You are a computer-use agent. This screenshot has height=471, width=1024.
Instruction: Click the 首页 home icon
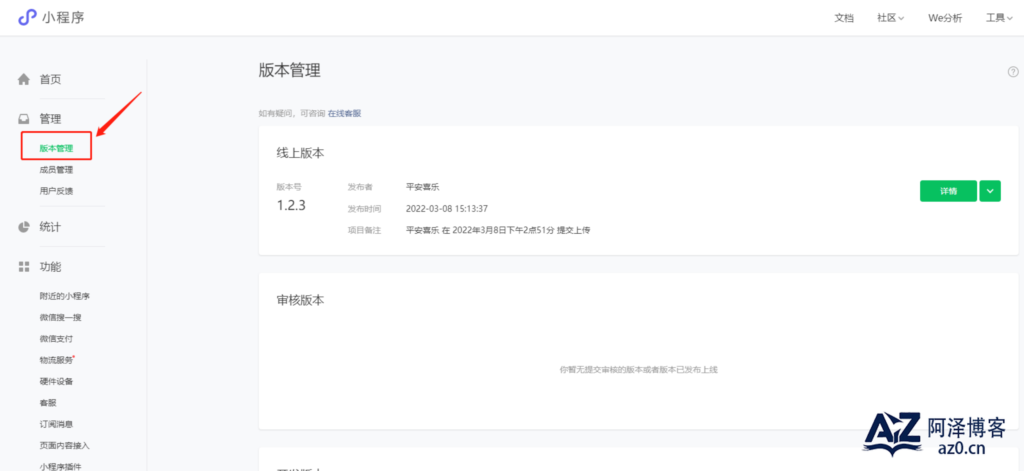(x=24, y=80)
